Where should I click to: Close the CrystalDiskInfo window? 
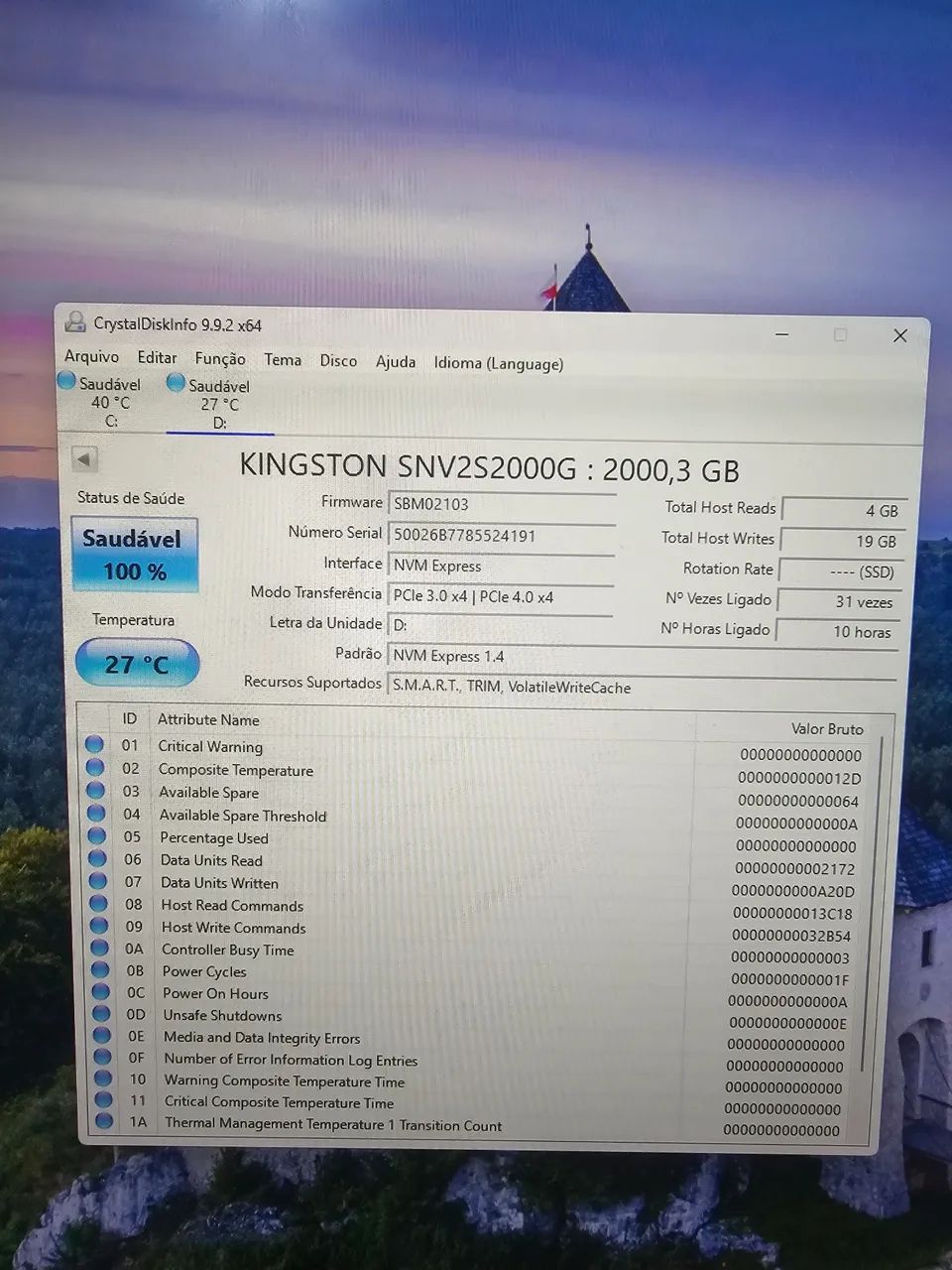click(x=899, y=335)
